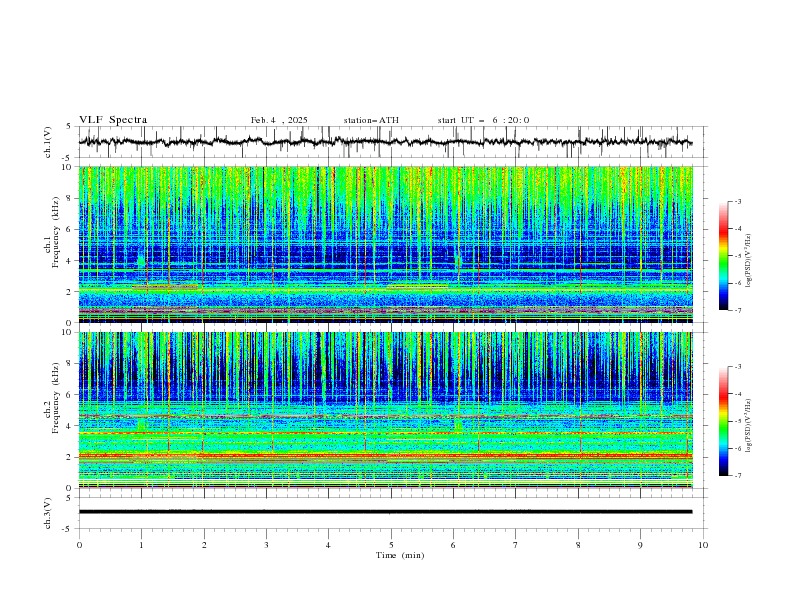
Task: Click the '-3' value on lower colorbar
Action: click(x=737, y=367)
